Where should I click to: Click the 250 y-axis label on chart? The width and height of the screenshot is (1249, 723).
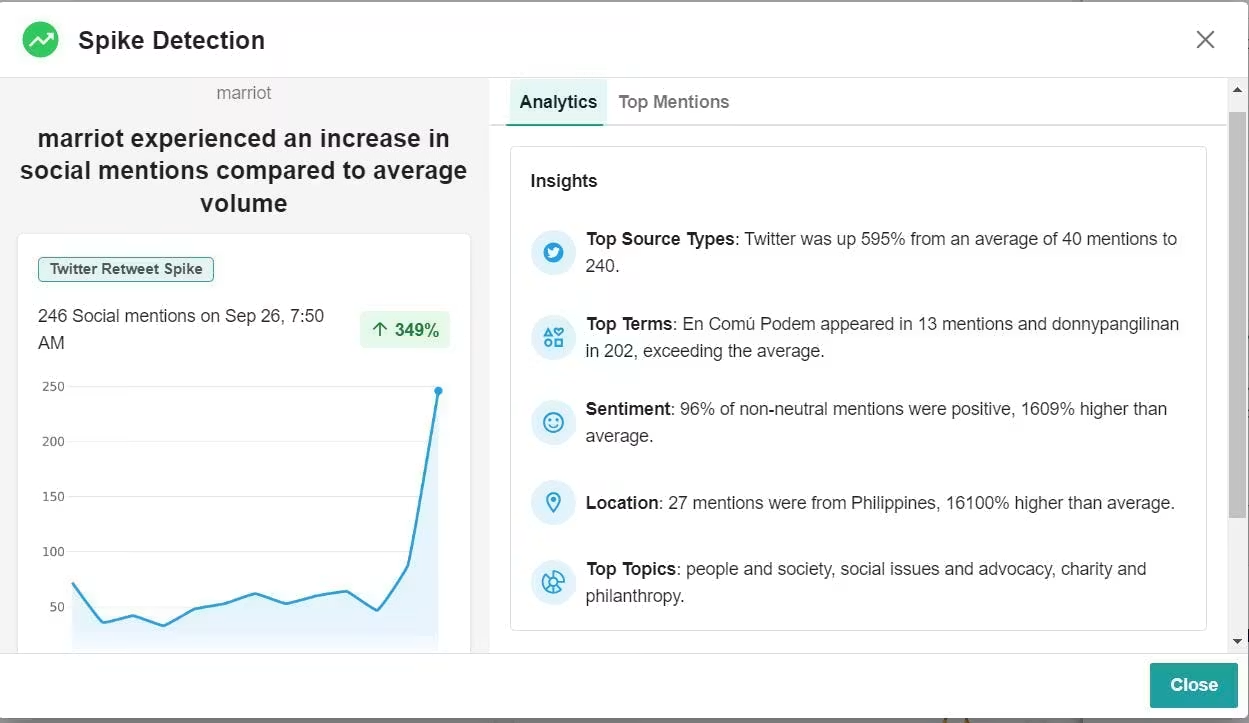coord(53,387)
